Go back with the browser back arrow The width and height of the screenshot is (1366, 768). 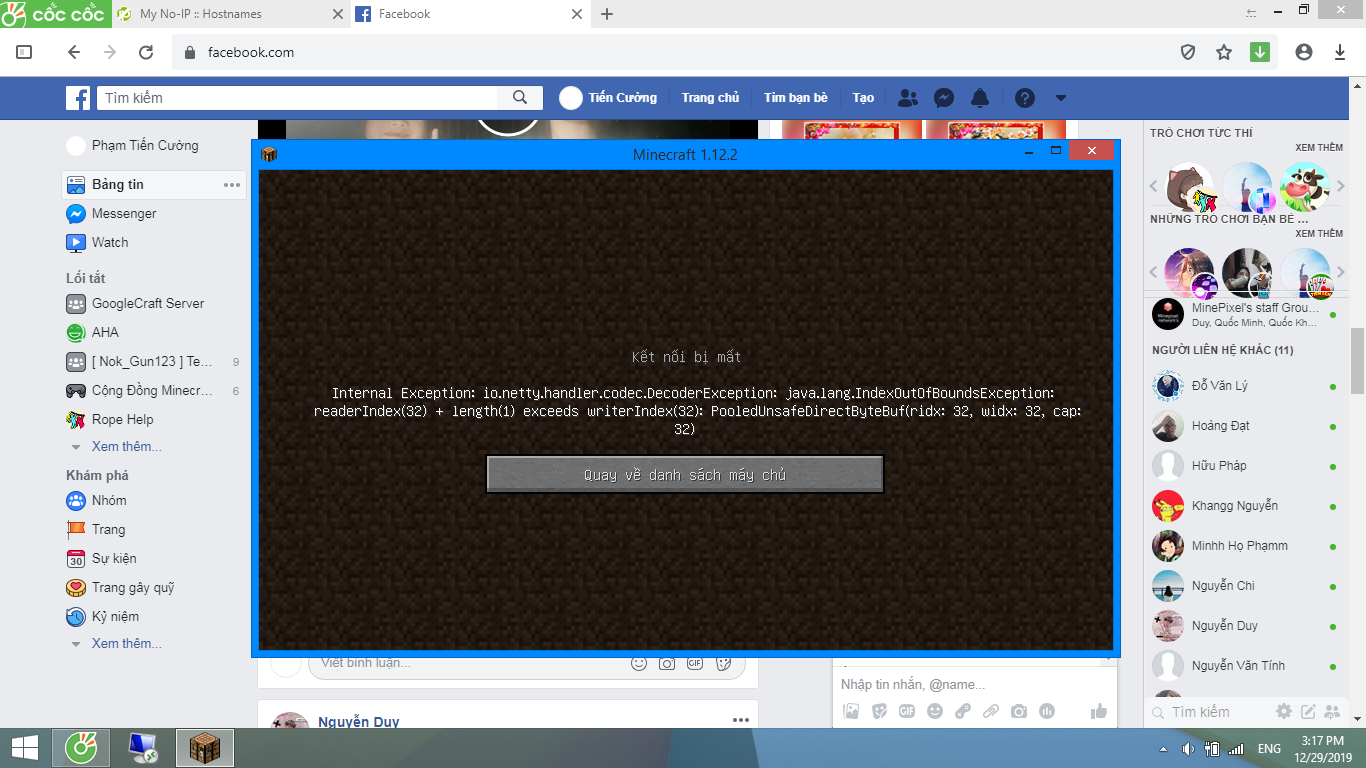(x=74, y=52)
